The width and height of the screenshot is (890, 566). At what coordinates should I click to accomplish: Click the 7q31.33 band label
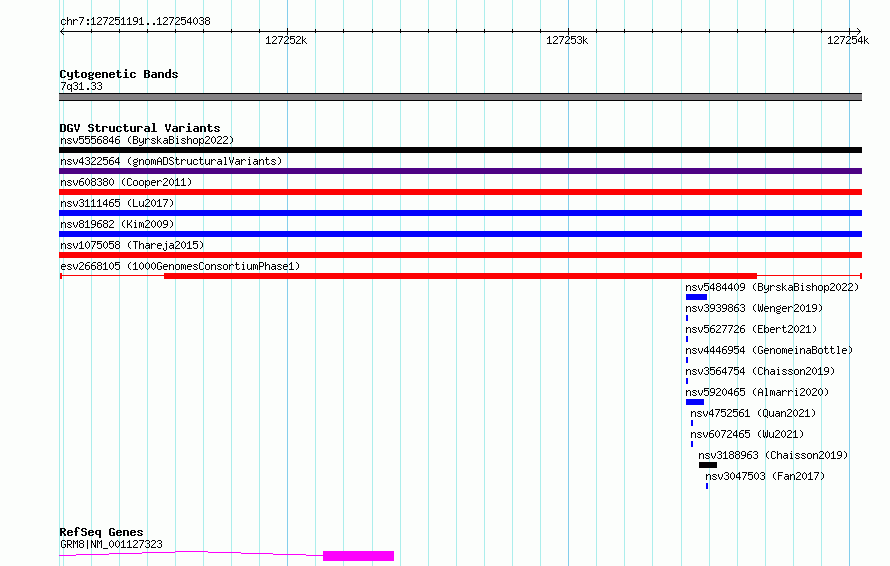click(81, 86)
